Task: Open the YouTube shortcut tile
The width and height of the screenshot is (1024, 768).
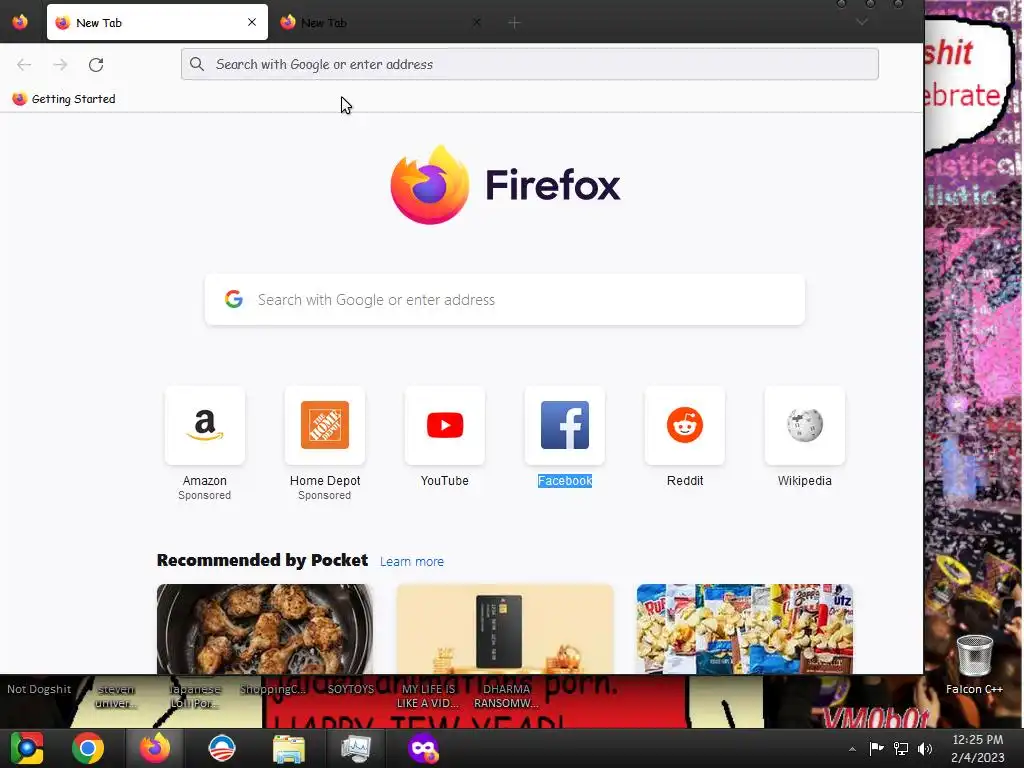Action: pos(445,425)
